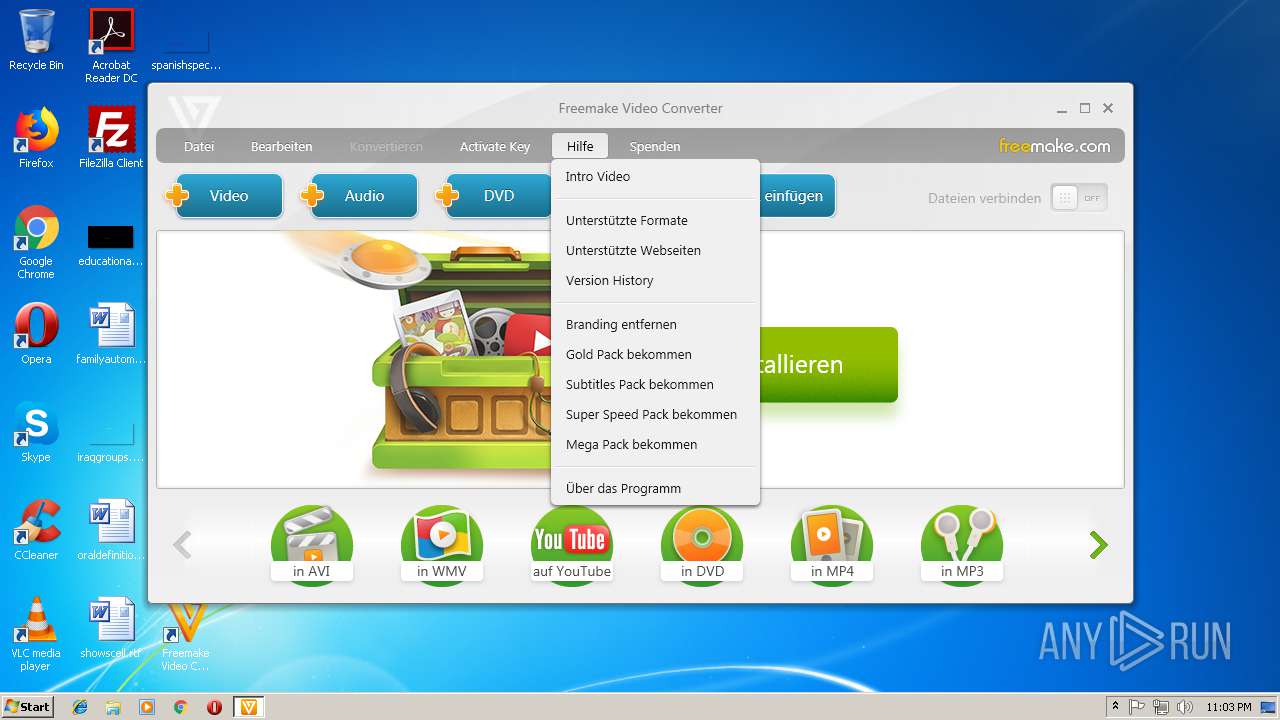Select the 'in MP3' conversion icon
The width and height of the screenshot is (1280, 720).
pyautogui.click(x=962, y=545)
